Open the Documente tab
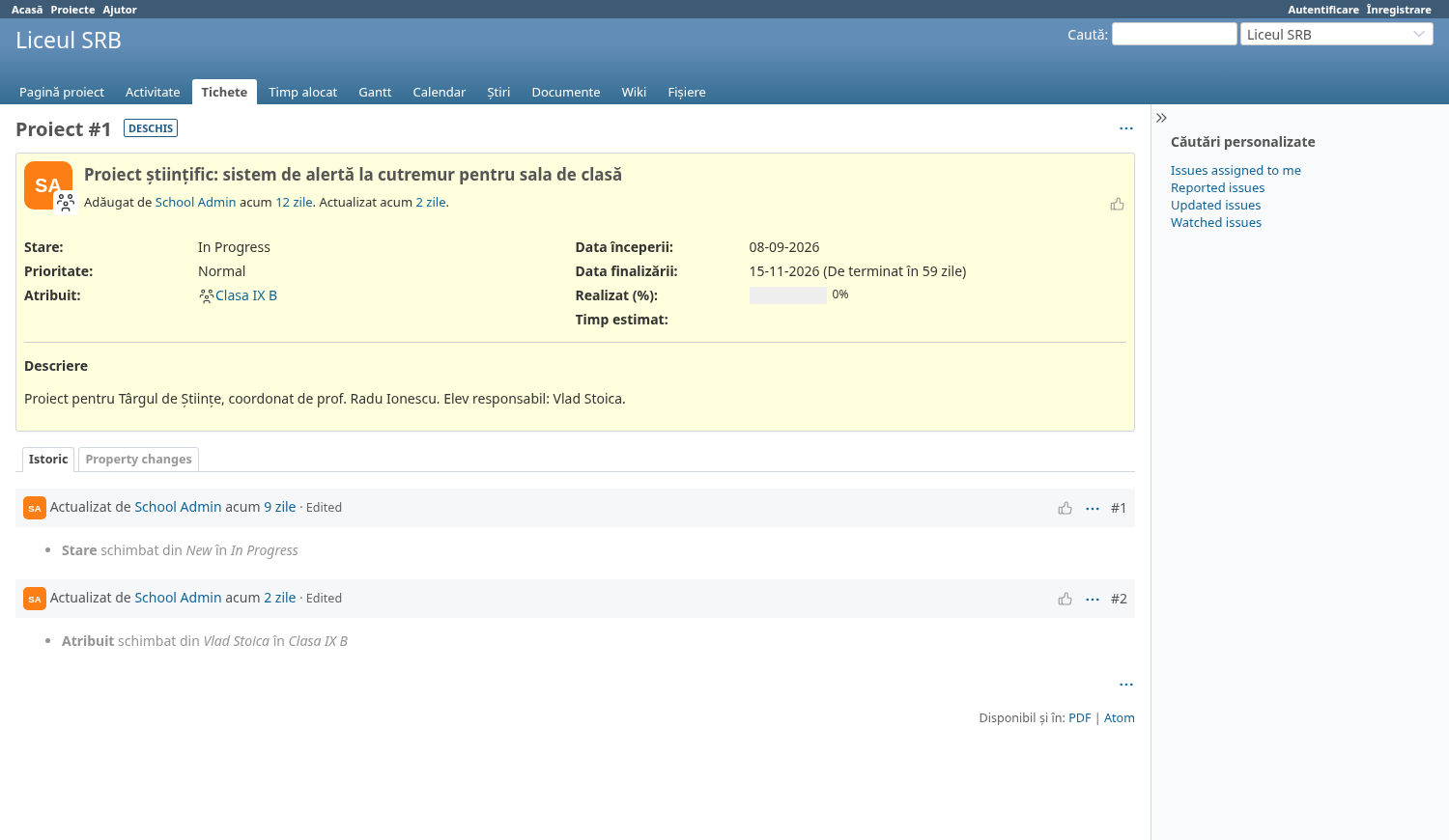This screenshot has height=840, width=1449. (566, 92)
